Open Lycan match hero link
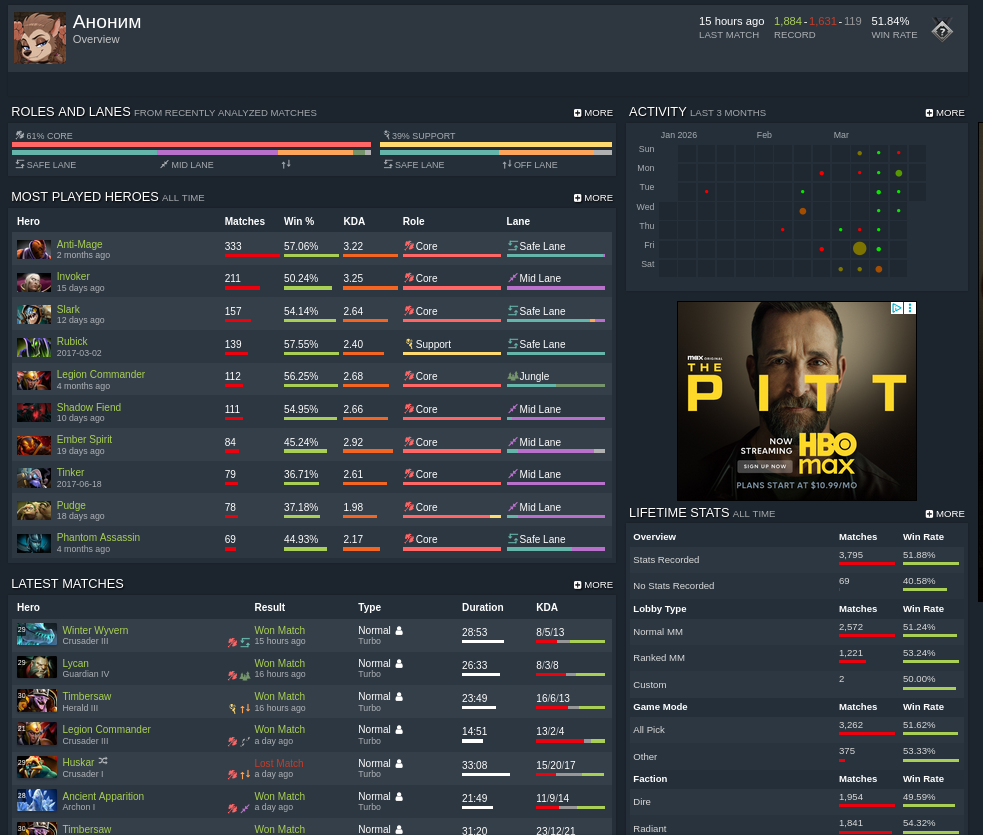983x835 pixels. pos(75,663)
